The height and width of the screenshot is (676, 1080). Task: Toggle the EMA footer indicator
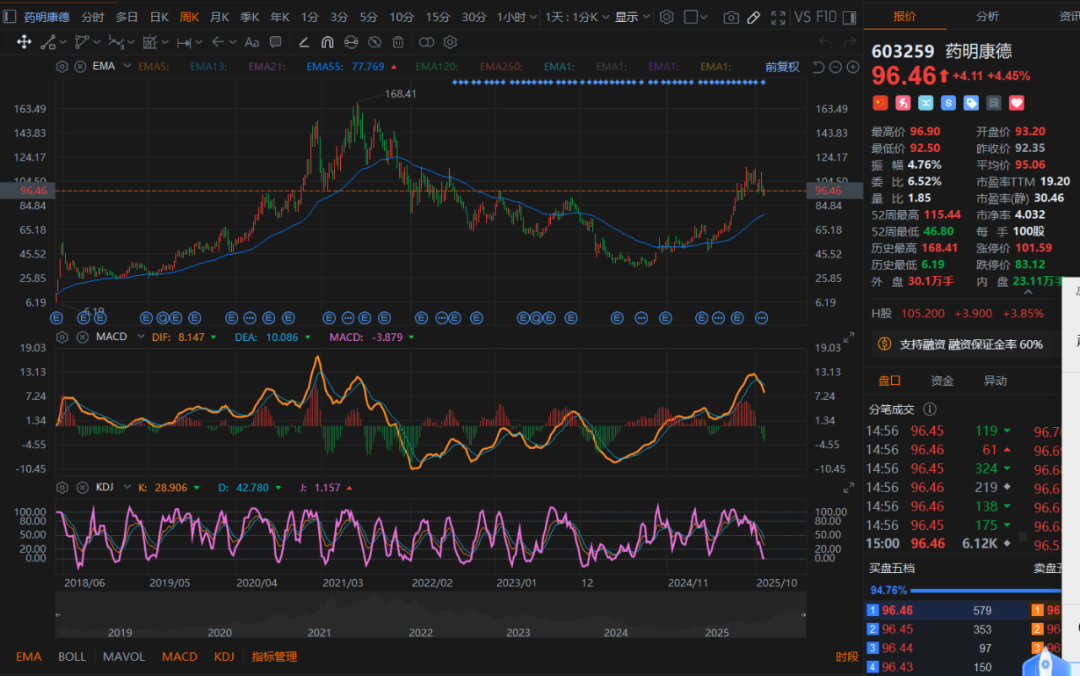[29, 657]
